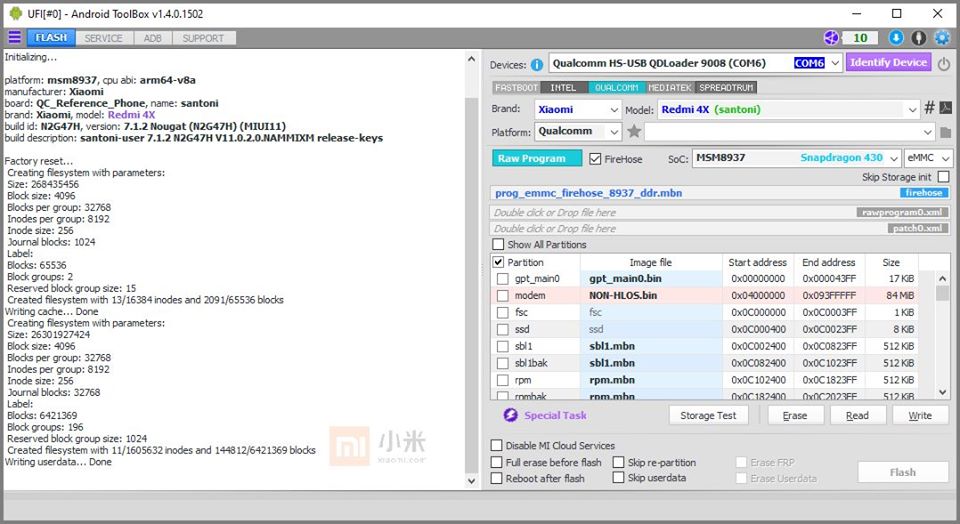Open the empty firmware dropdown beside star
The height and width of the screenshot is (524, 960).
click(x=789, y=132)
